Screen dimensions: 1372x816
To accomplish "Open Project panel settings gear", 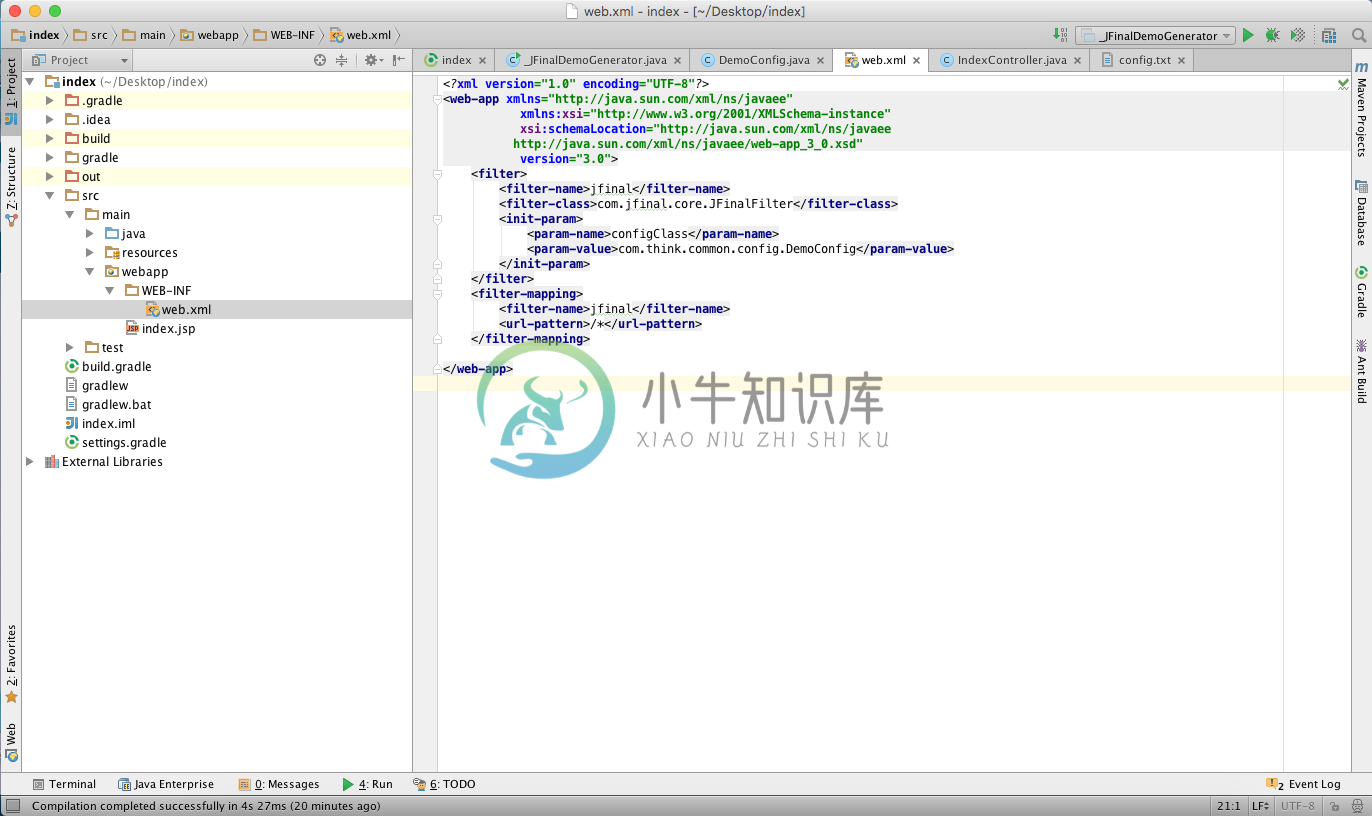I will pos(372,60).
